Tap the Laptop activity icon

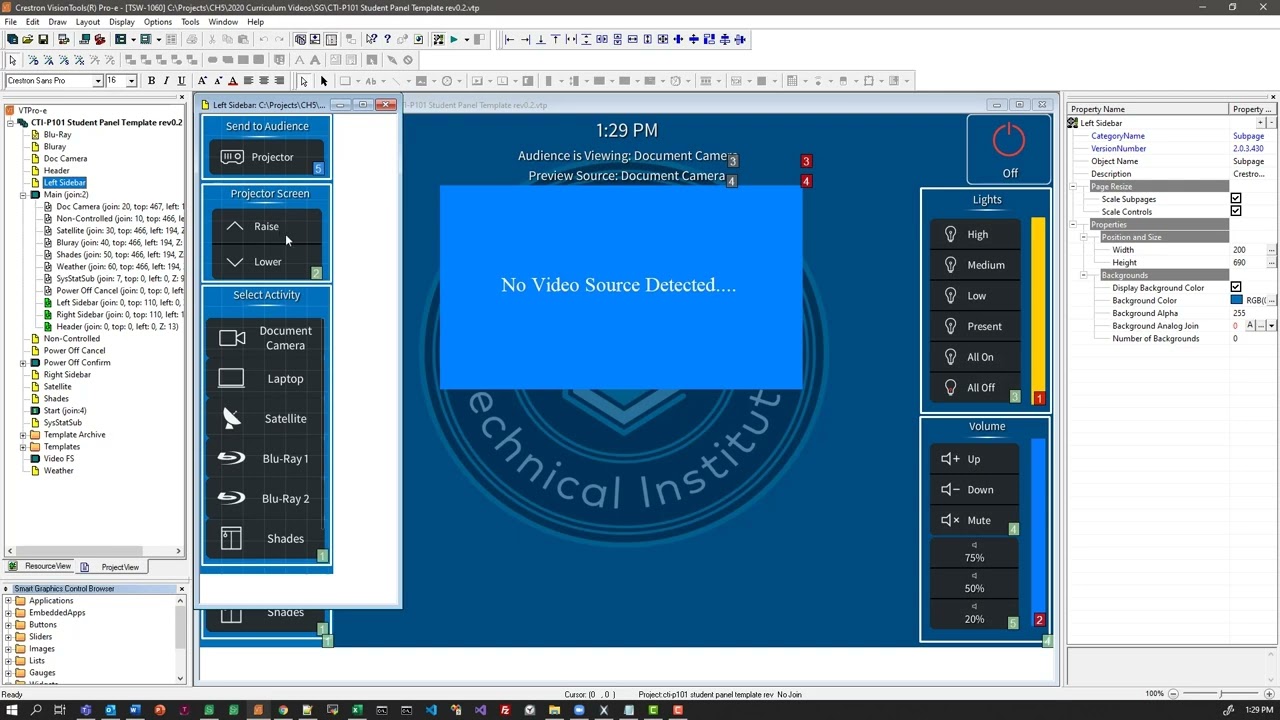click(231, 378)
